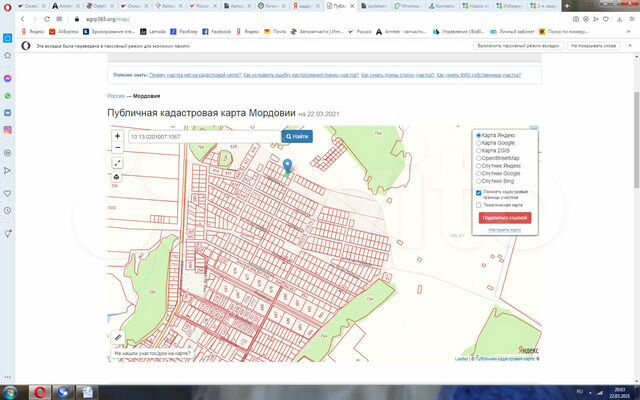Open the Не нашли участок/дом на карте? prompt

[152, 353]
